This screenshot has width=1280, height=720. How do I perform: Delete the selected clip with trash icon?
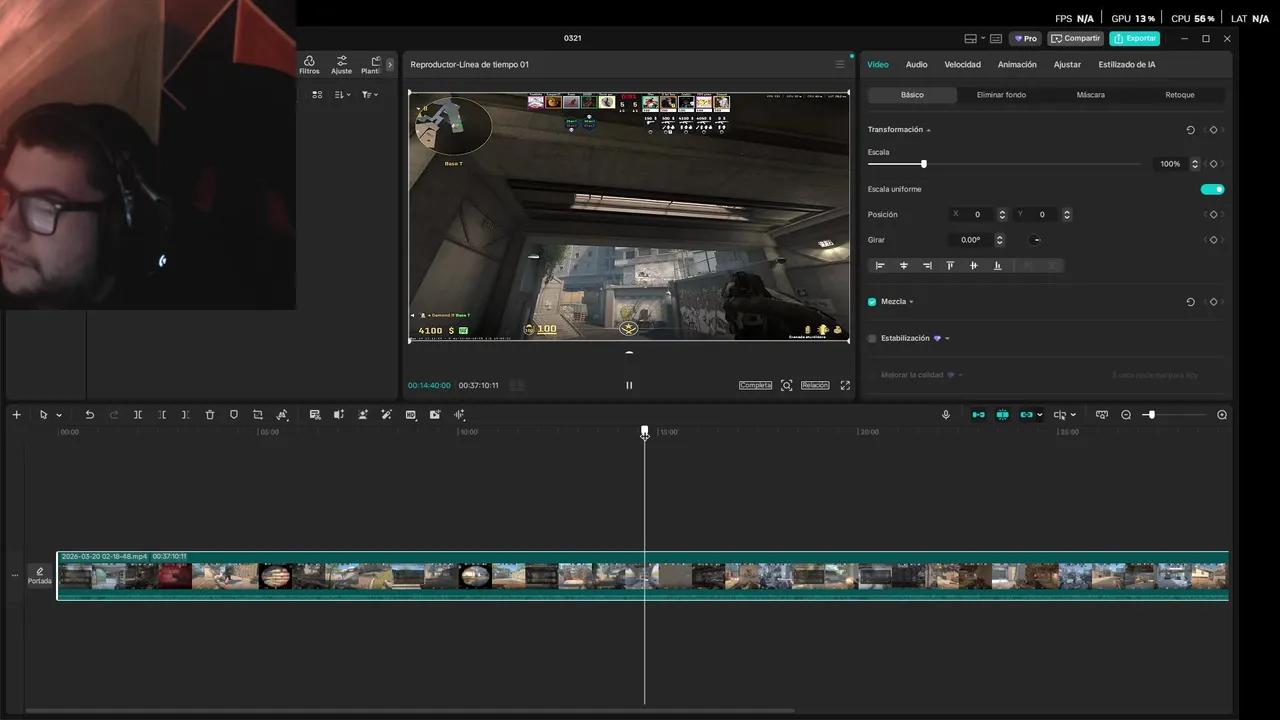coord(210,415)
